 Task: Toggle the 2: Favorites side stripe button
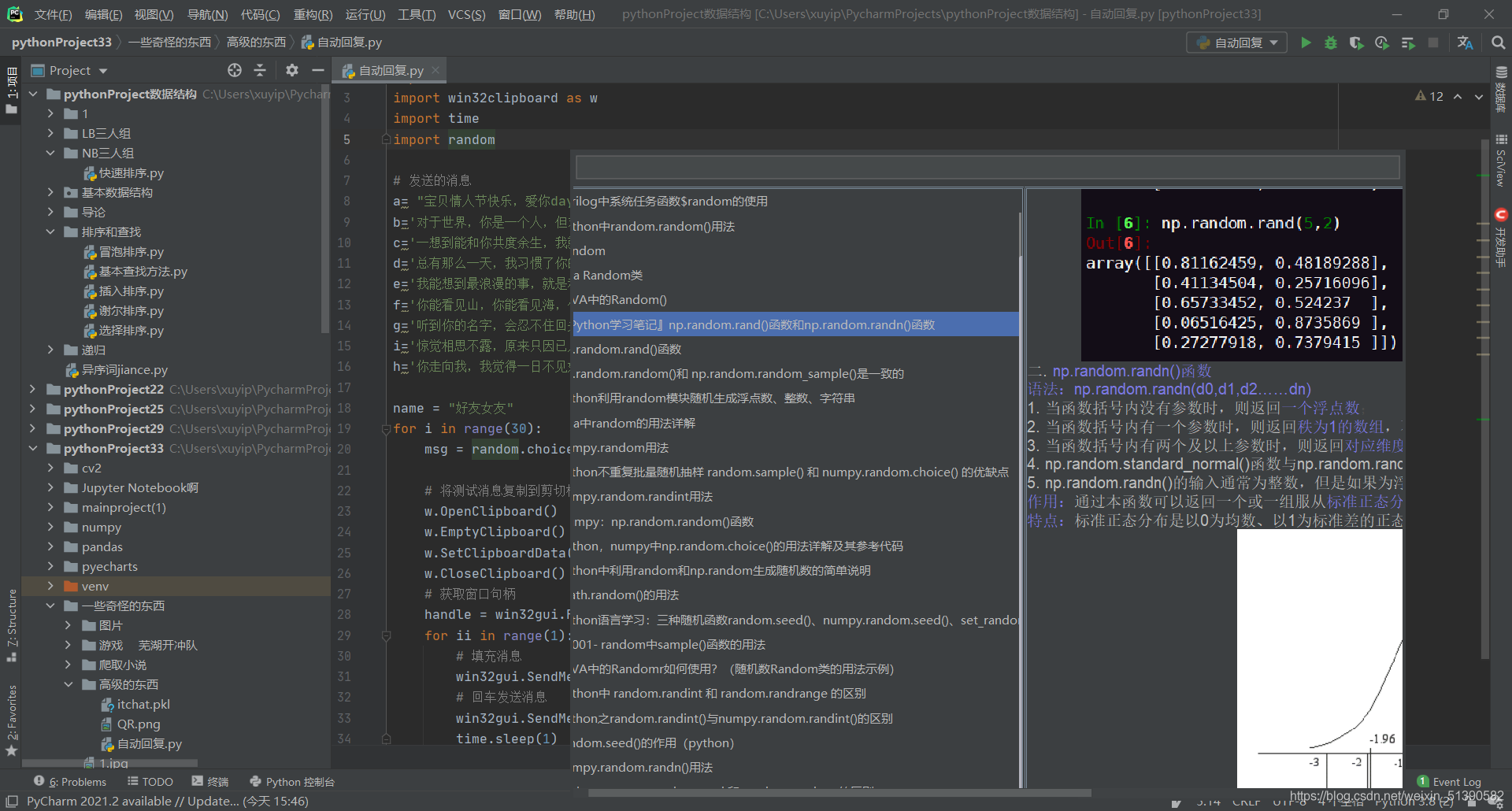point(11,720)
